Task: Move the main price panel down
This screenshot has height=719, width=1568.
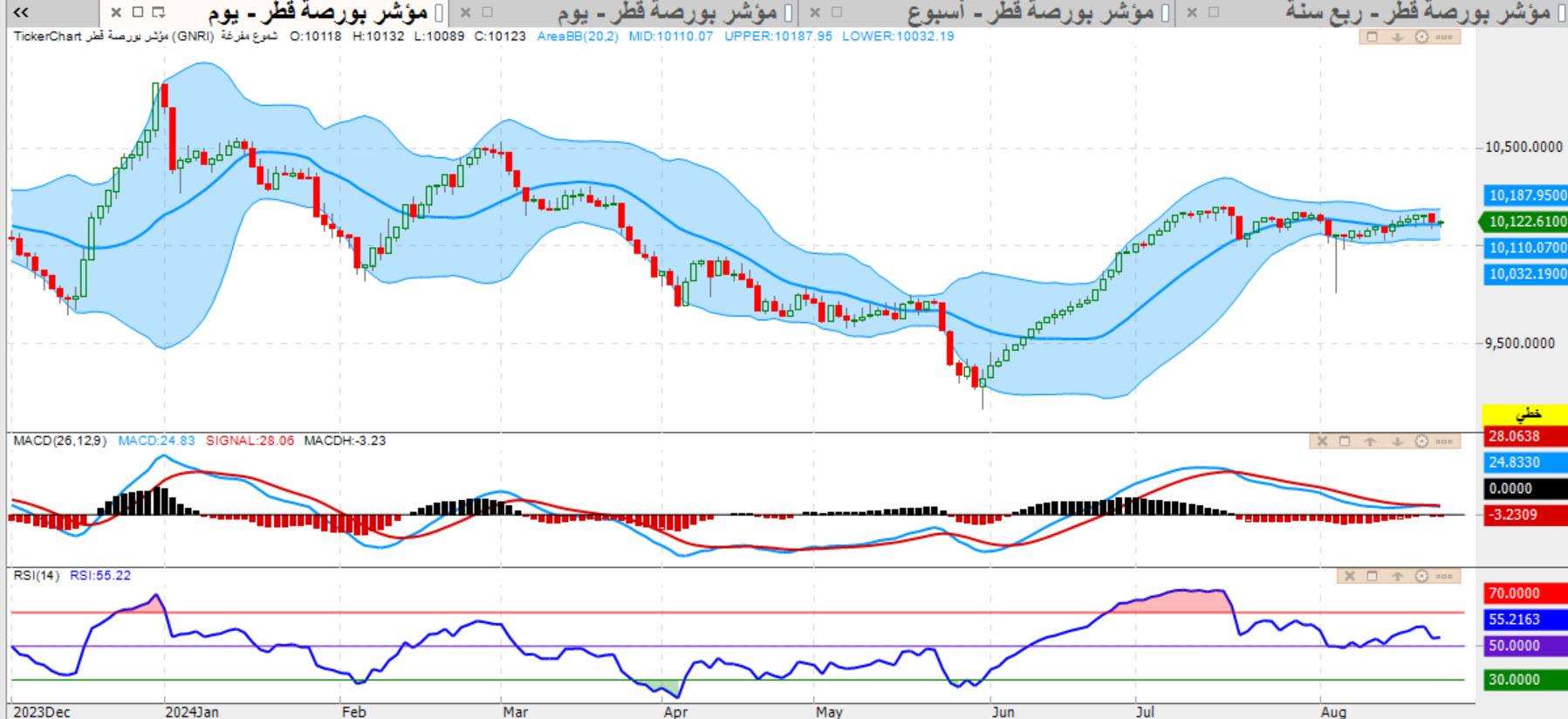Action: click(x=1396, y=37)
